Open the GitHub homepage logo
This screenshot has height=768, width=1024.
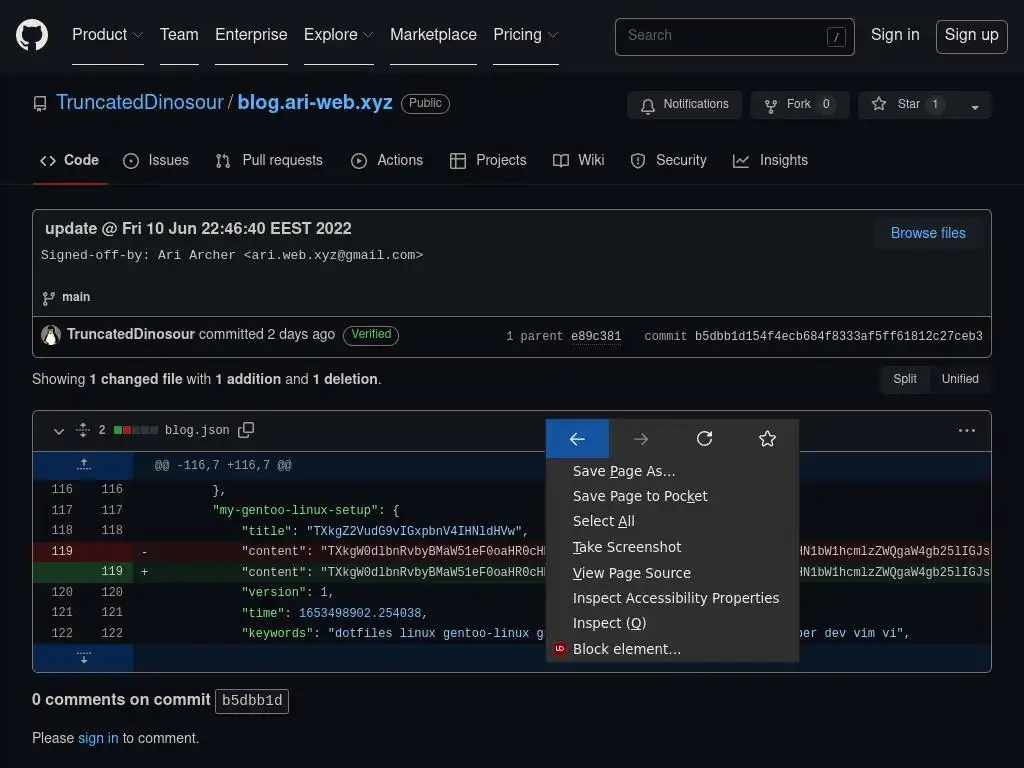point(32,35)
